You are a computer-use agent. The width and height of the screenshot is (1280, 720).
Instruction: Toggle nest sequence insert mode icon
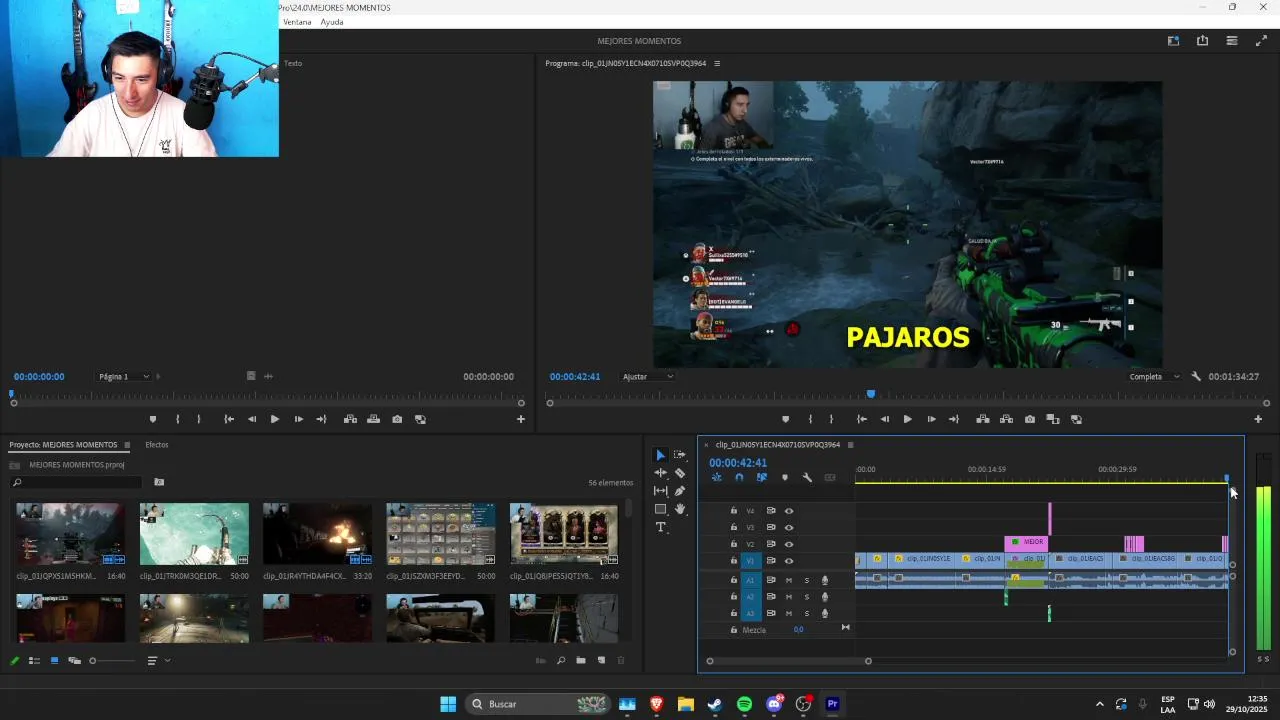tap(716, 478)
